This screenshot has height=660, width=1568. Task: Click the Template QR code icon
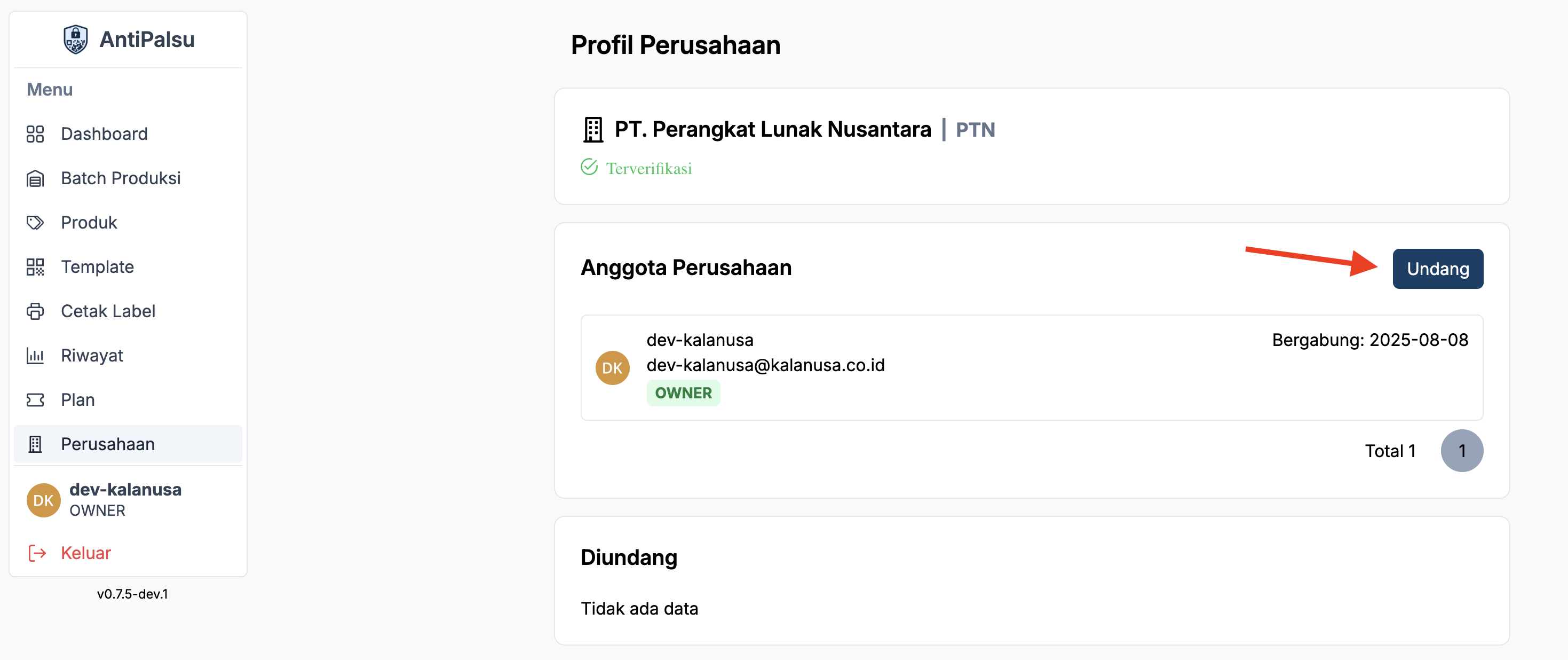[x=35, y=266]
